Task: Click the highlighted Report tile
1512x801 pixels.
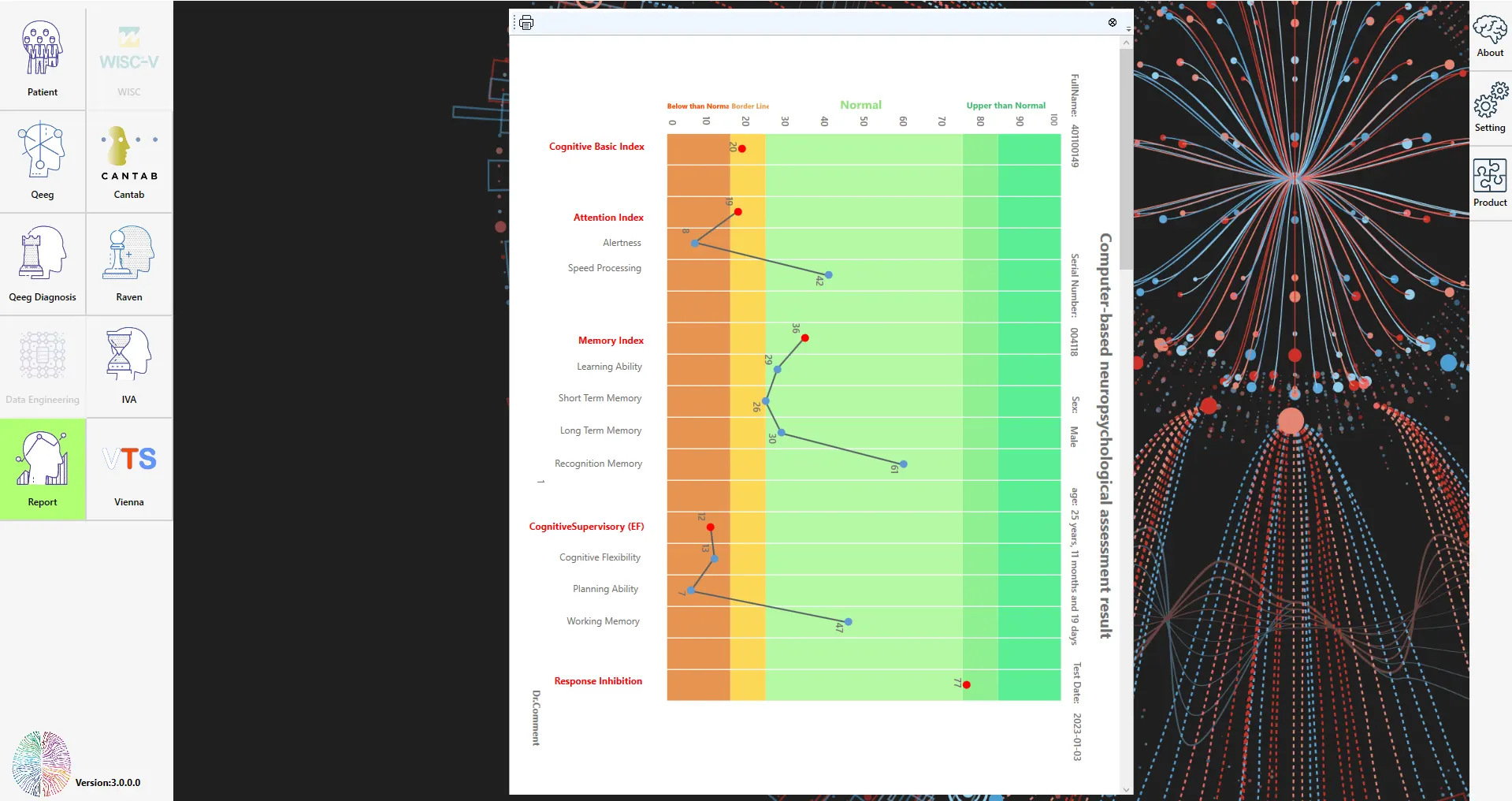Action: (x=43, y=469)
